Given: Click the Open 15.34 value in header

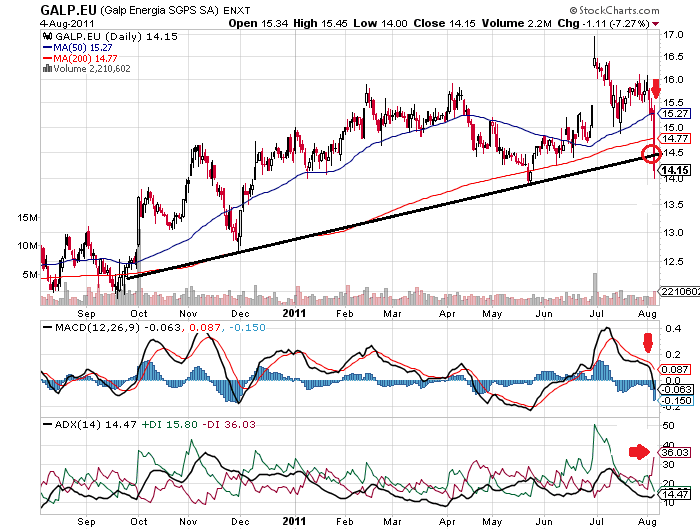Looking at the screenshot, I should [x=258, y=23].
